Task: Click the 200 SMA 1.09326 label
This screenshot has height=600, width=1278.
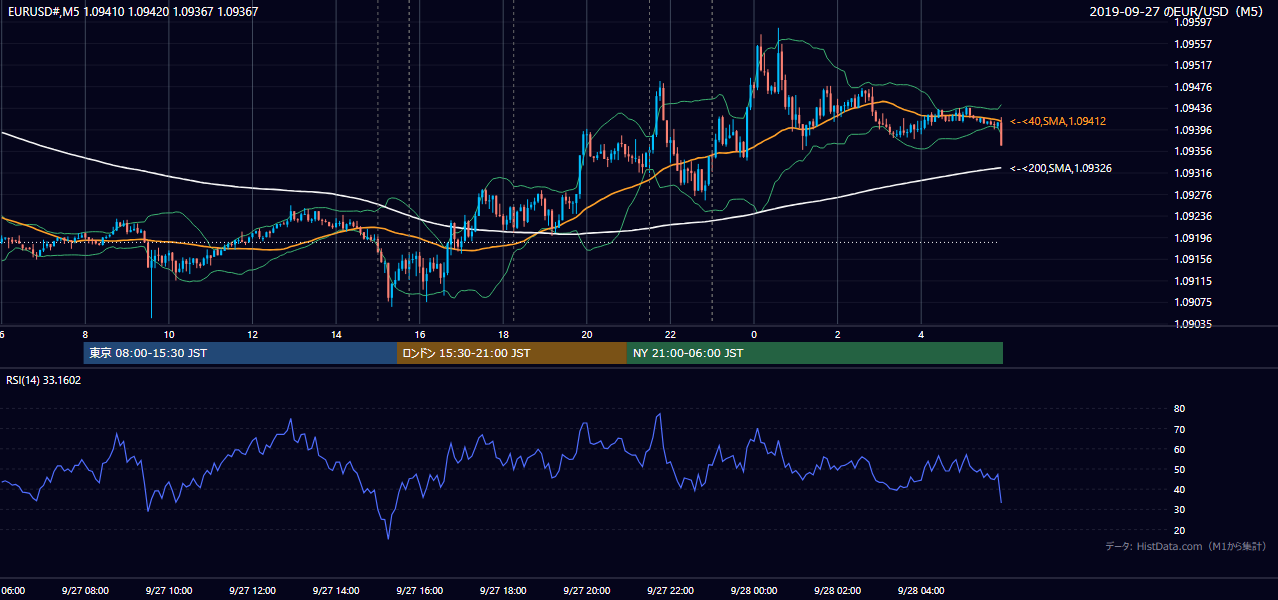Action: [x=1061, y=168]
